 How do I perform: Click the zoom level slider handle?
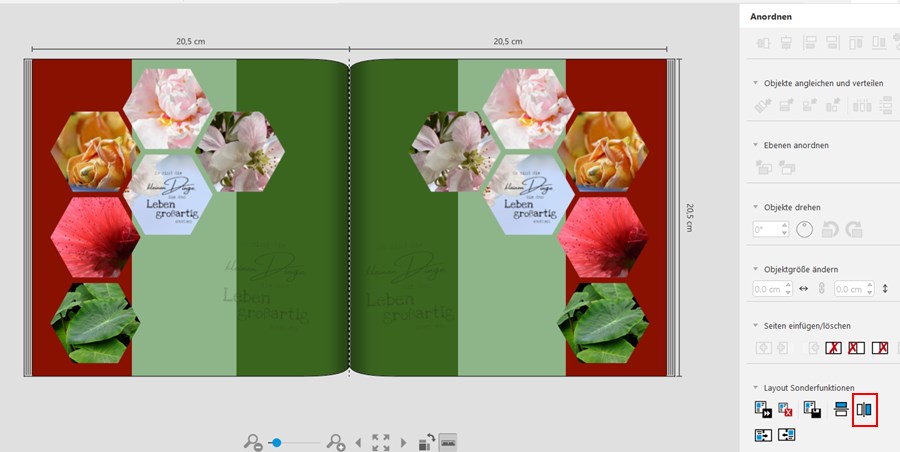click(277, 442)
